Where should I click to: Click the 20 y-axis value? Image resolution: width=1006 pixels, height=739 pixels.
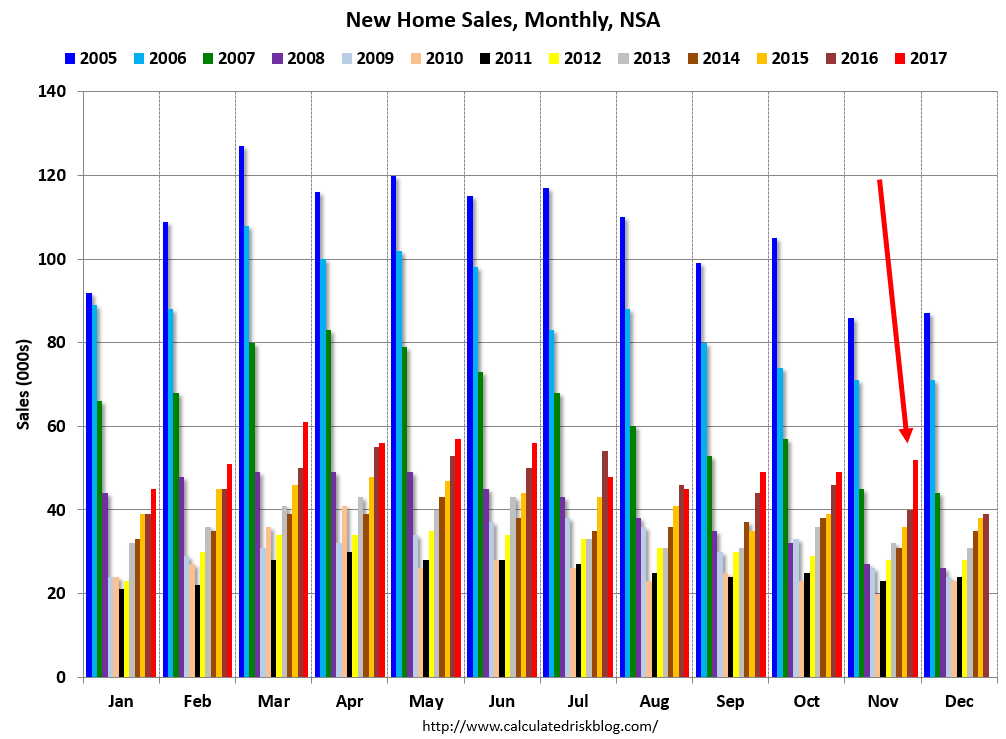56,593
